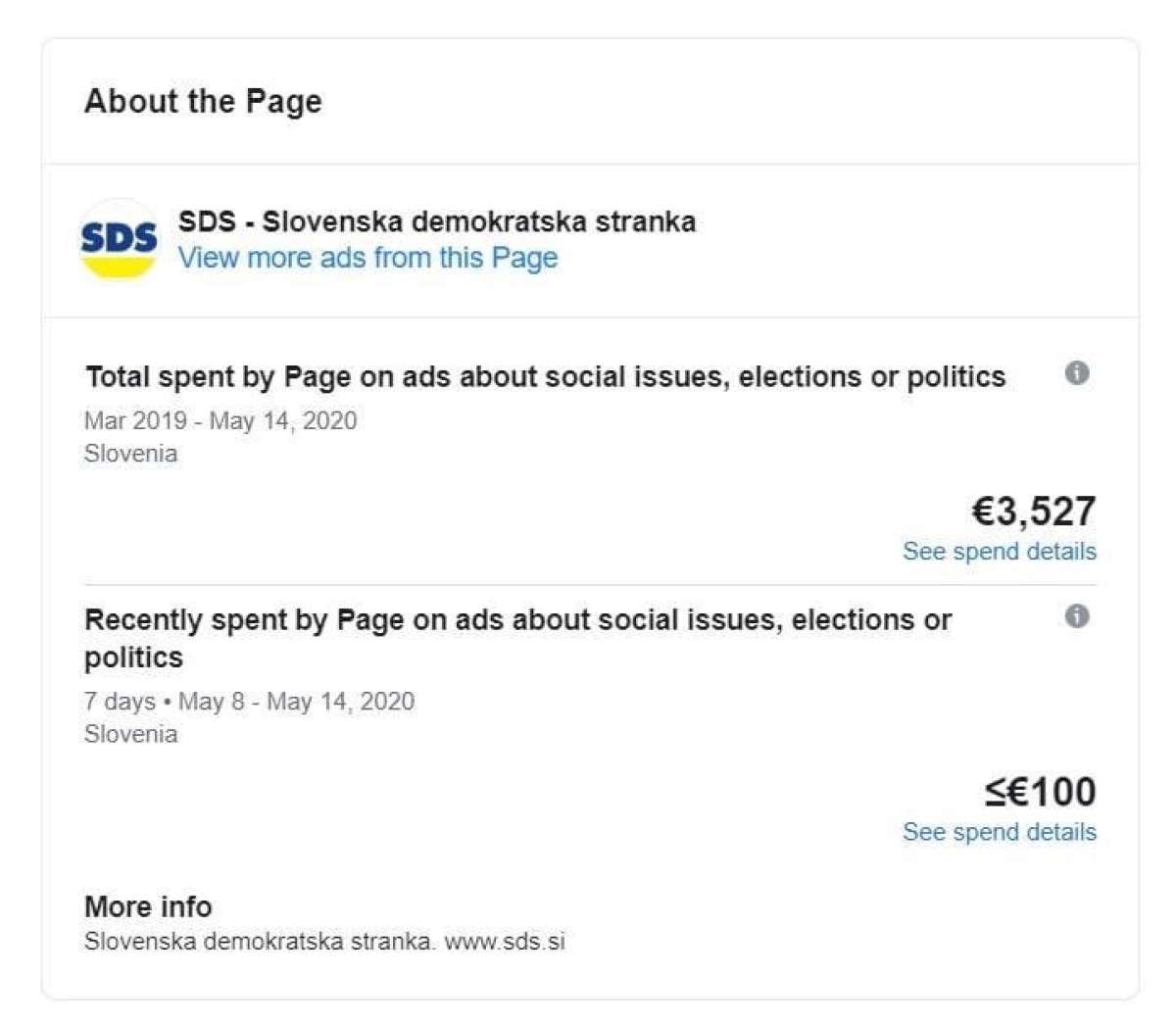
Task: Click the word politics on the wrapped line
Action: pyautogui.click(x=133, y=658)
